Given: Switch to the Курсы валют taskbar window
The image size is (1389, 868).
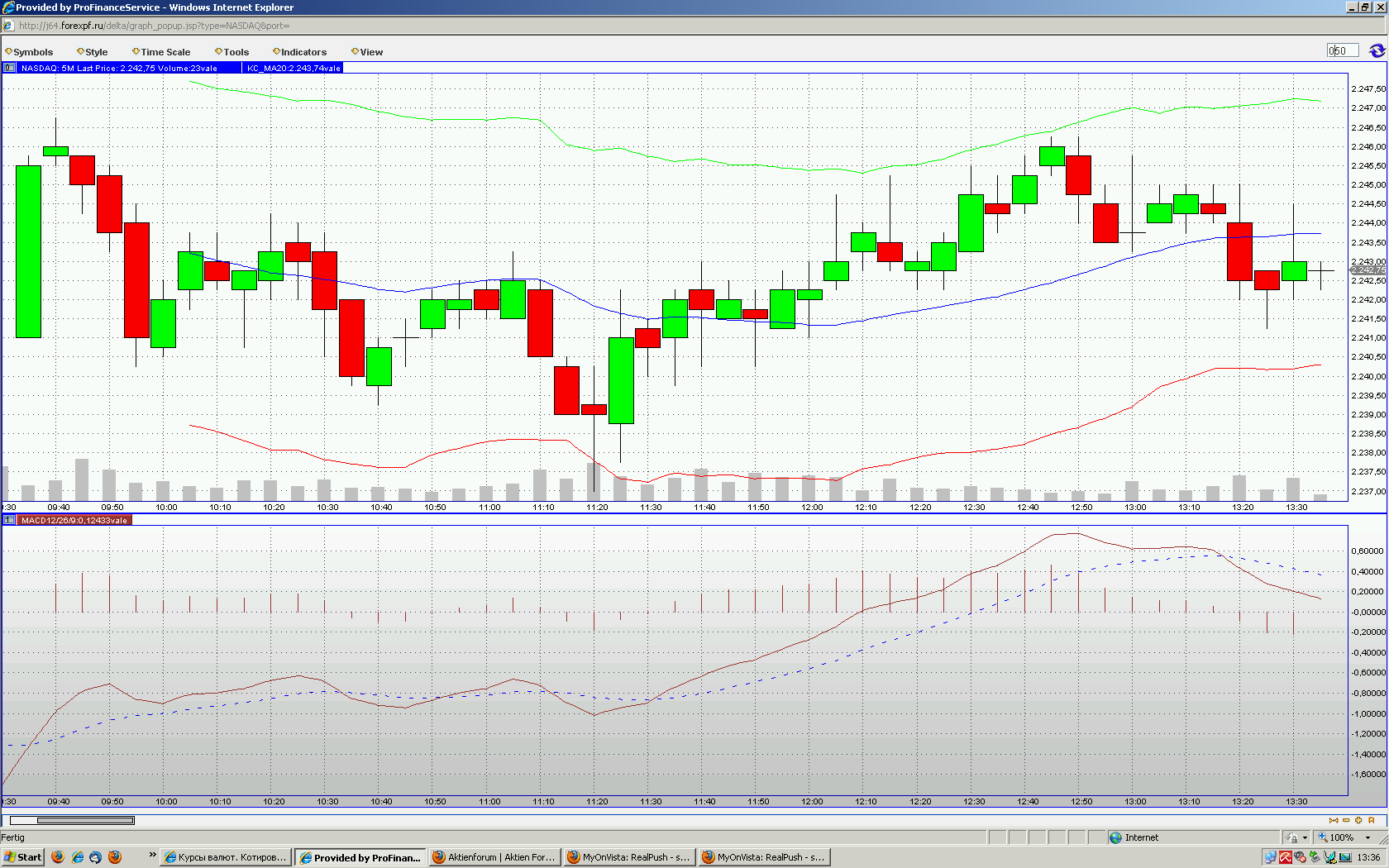Looking at the screenshot, I should click(226, 857).
